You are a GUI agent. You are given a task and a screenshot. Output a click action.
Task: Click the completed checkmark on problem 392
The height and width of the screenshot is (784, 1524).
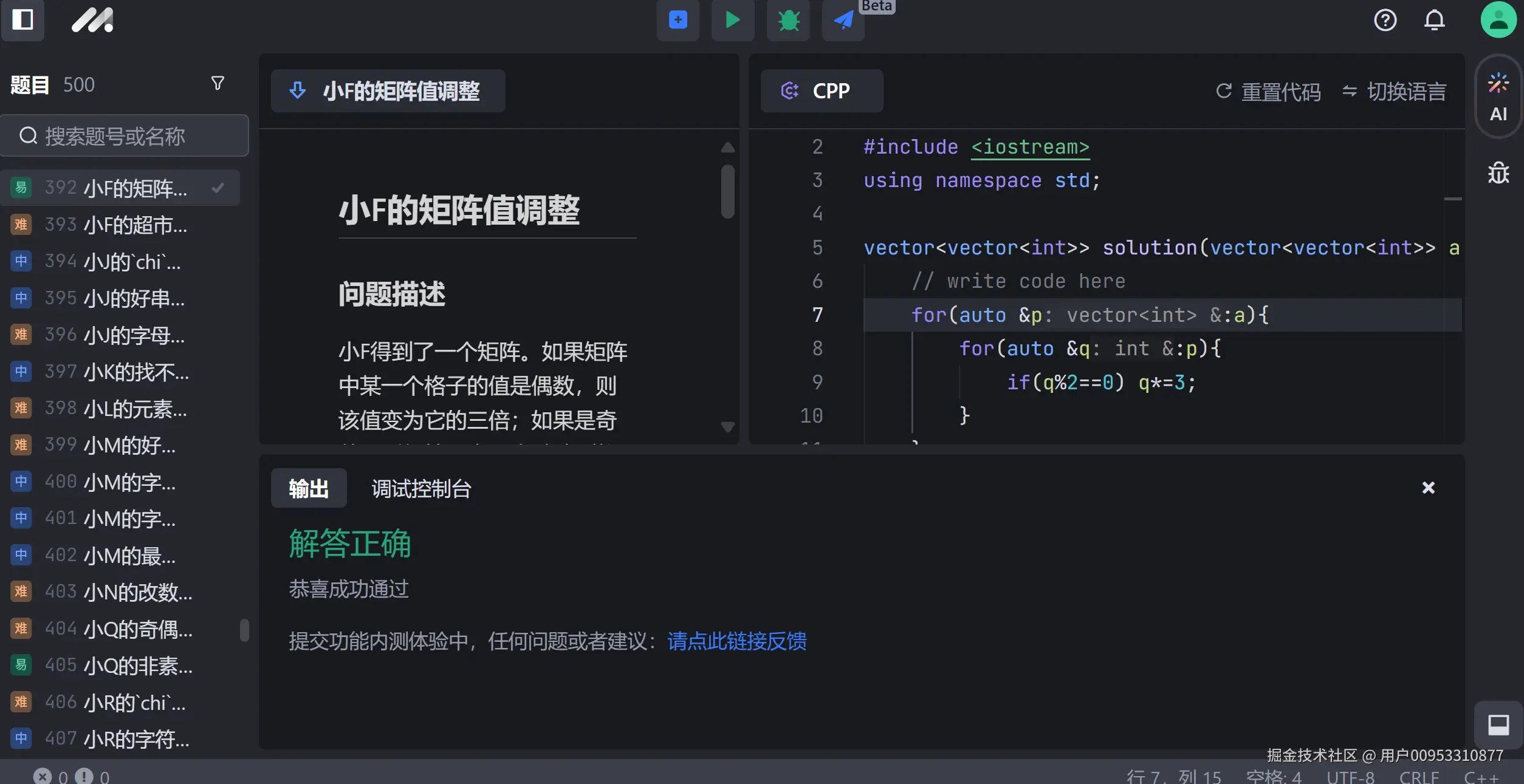[x=218, y=188]
